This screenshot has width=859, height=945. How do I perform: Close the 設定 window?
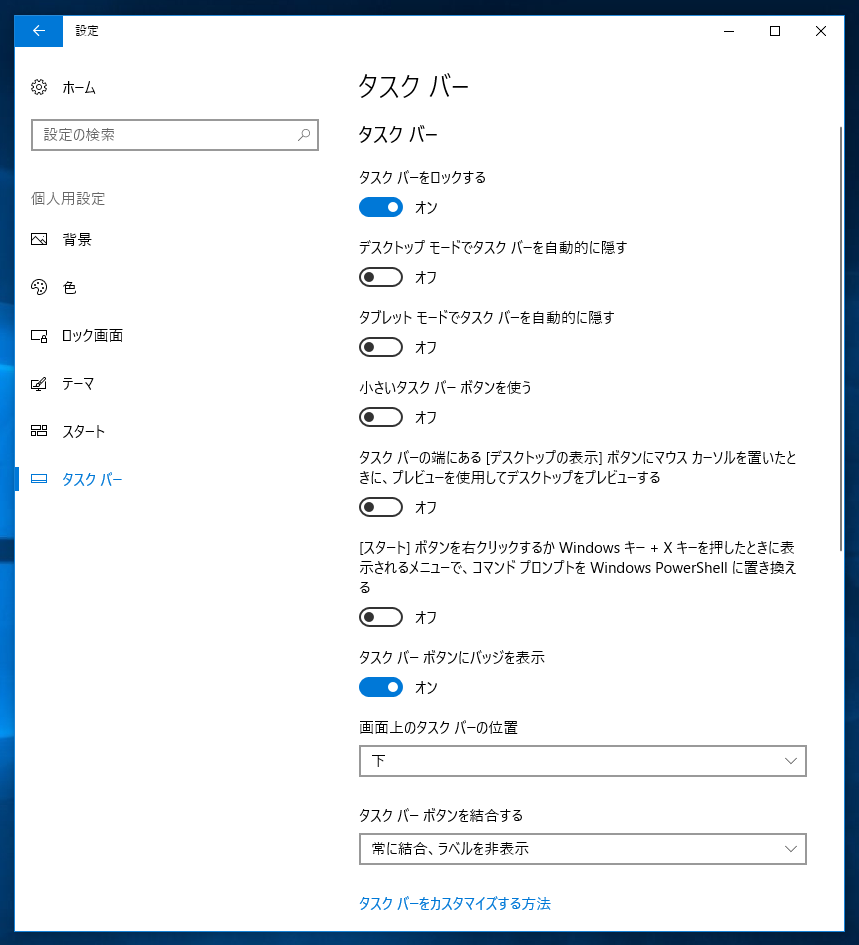pos(821,31)
